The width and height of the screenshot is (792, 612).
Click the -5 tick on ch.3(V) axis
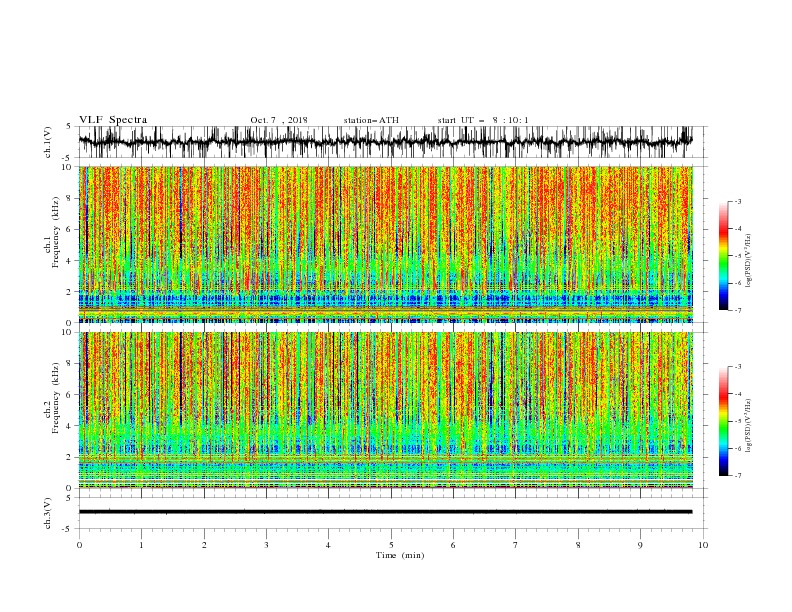68,529
